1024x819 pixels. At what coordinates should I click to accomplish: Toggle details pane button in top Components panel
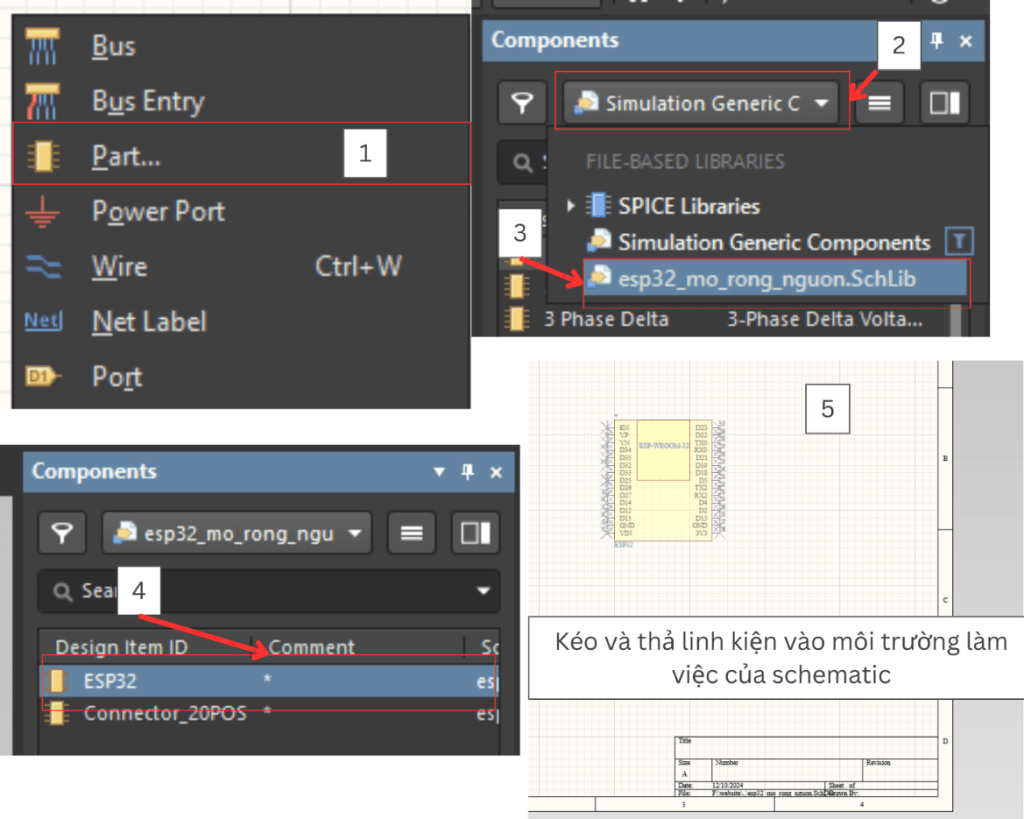[944, 103]
